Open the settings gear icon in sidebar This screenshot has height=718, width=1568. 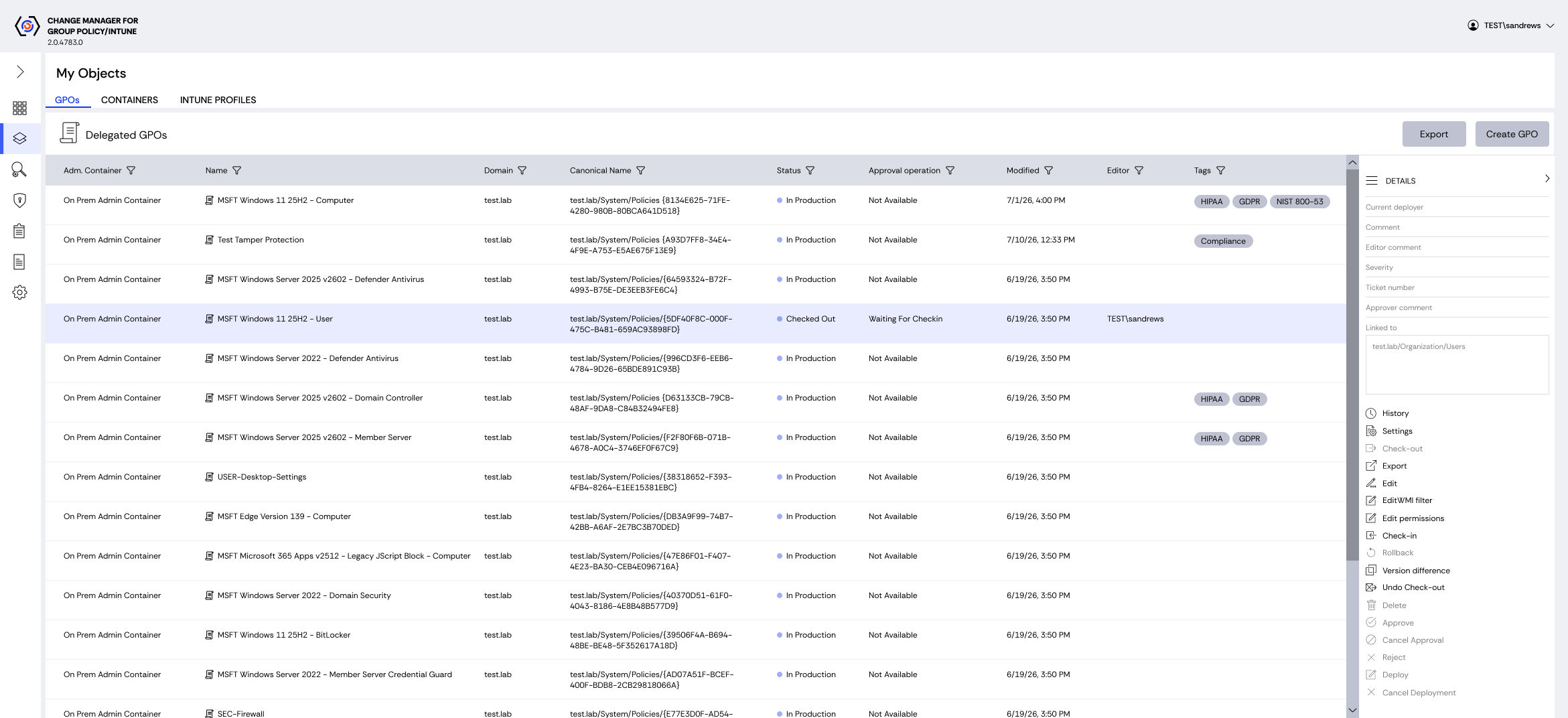[x=19, y=292]
